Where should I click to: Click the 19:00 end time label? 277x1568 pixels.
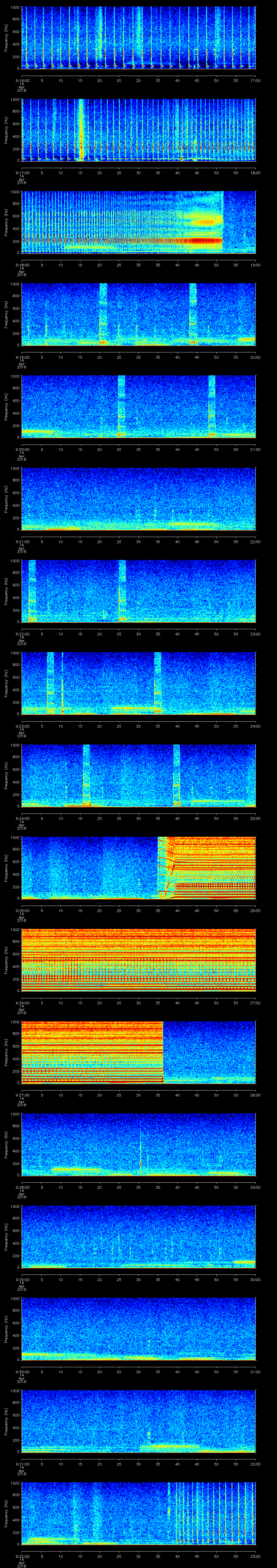click(255, 265)
